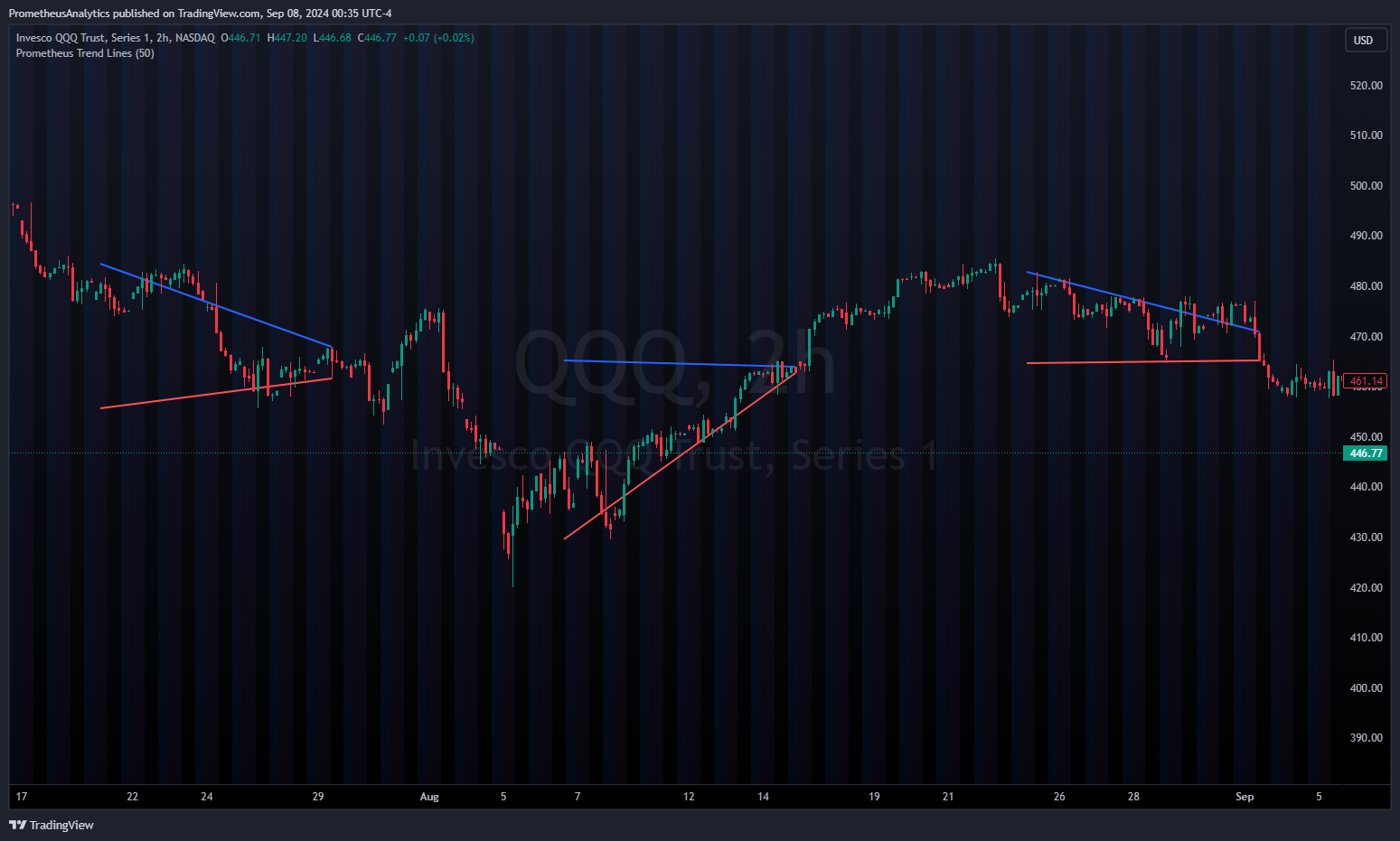
Task: Click the 430.00 price axis label
Action: coord(1366,537)
